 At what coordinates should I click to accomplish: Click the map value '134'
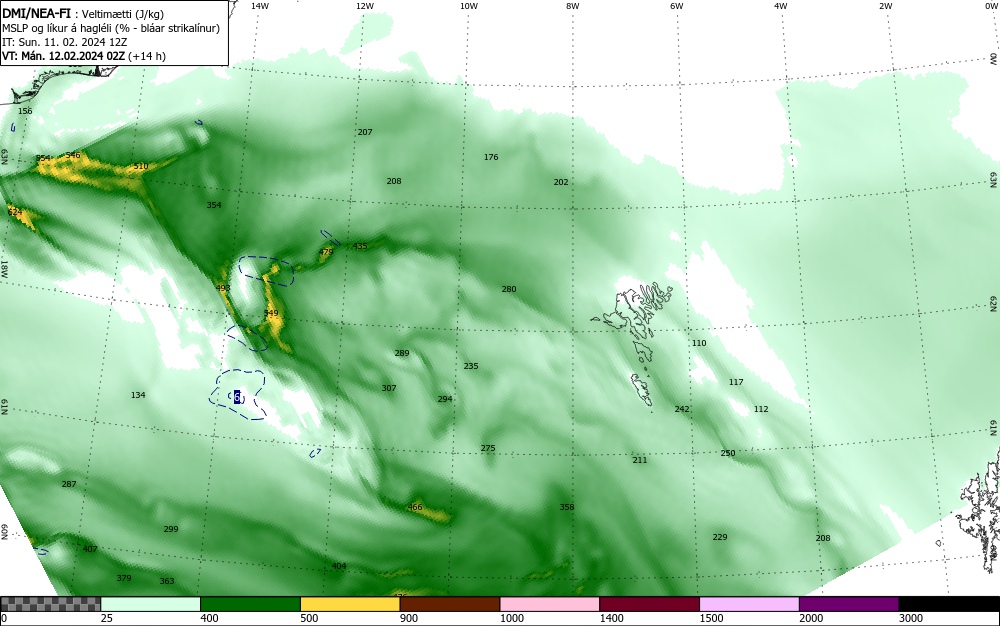tap(138, 395)
